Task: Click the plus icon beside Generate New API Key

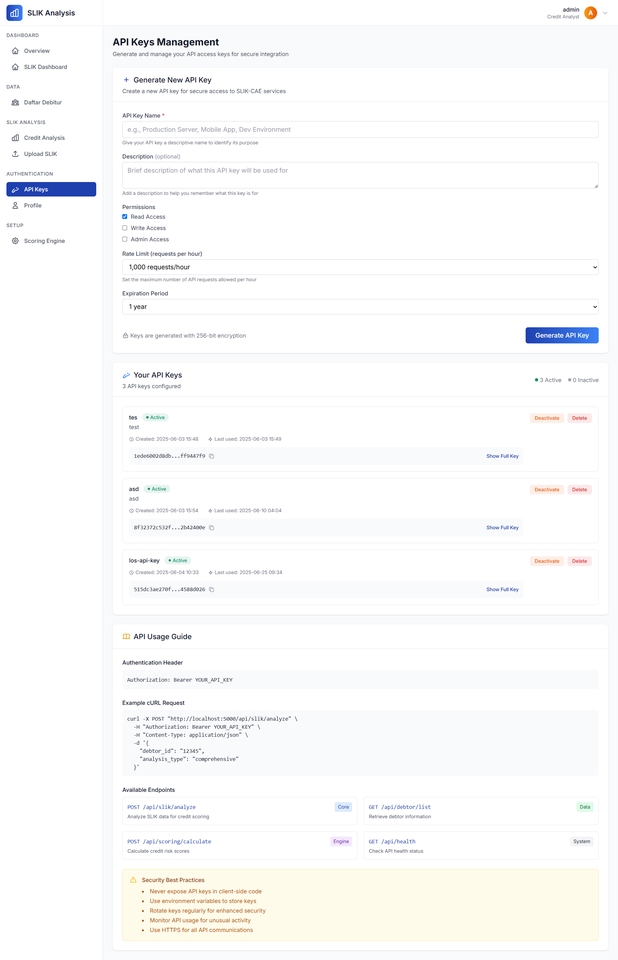Action: [x=126, y=80]
